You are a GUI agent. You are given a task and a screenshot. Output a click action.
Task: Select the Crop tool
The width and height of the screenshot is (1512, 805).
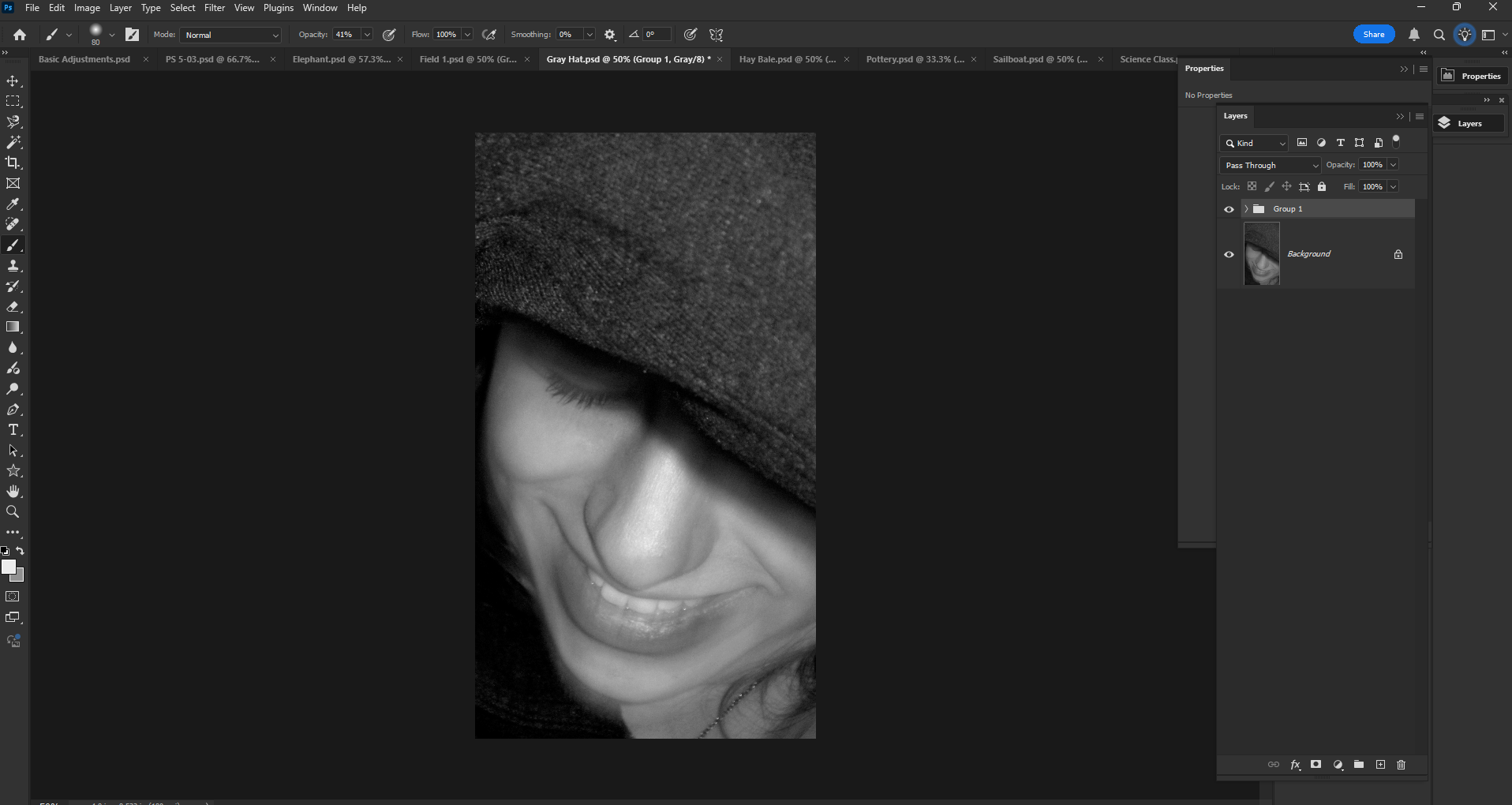[13, 163]
